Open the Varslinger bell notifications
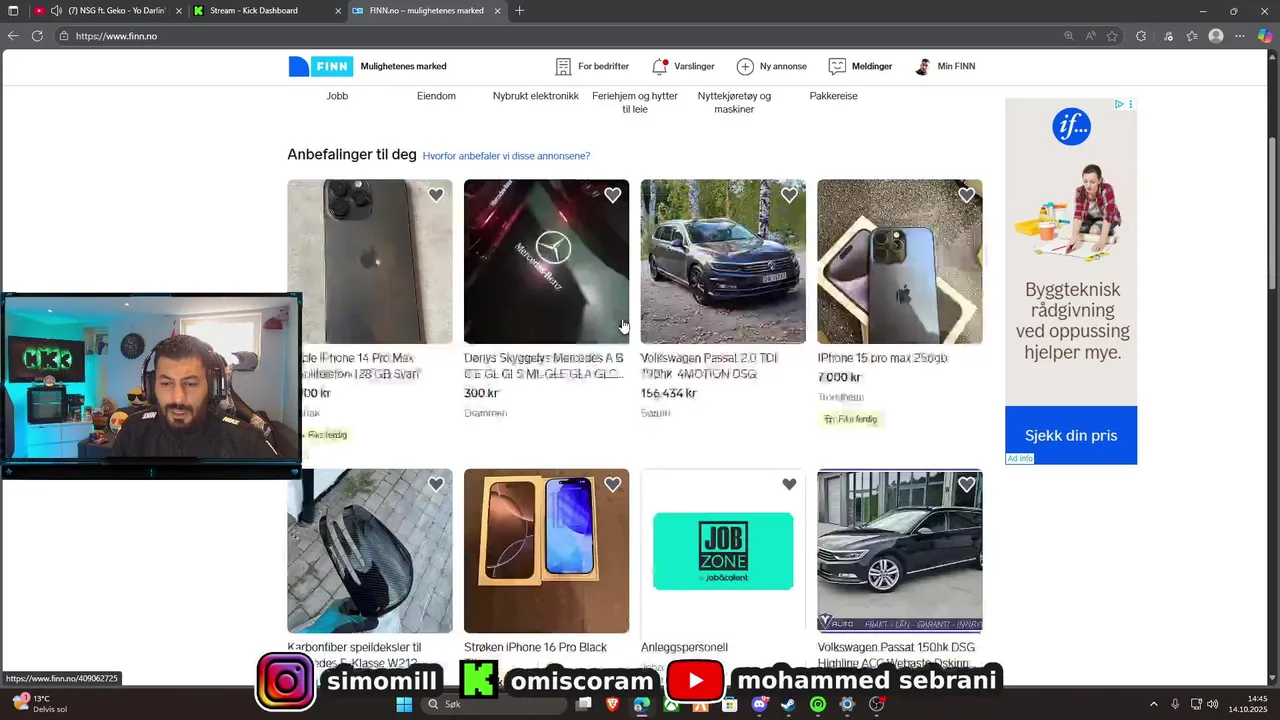The height and width of the screenshot is (720, 1280). click(x=683, y=67)
